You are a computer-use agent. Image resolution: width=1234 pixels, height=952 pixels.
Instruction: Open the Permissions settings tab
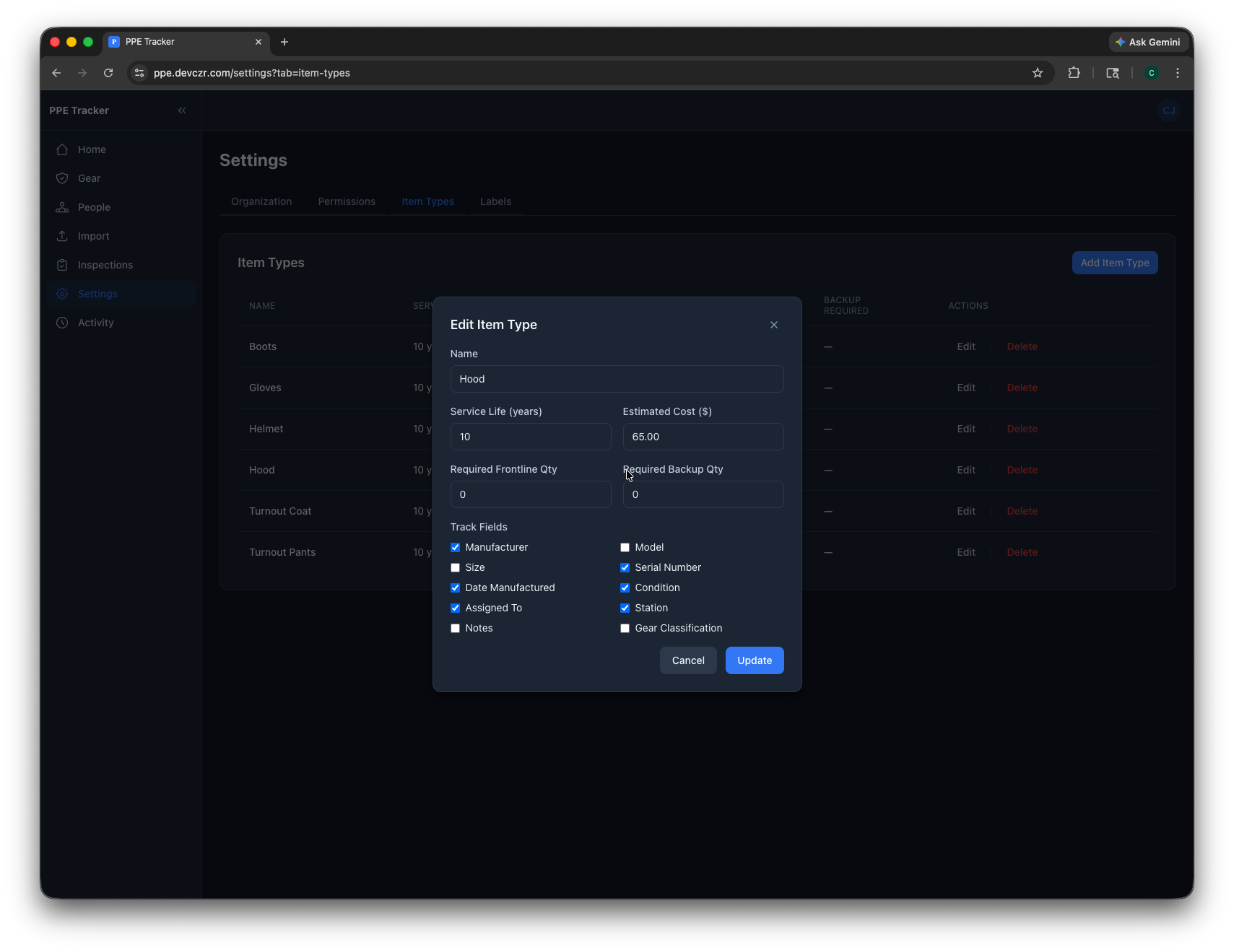[347, 201]
